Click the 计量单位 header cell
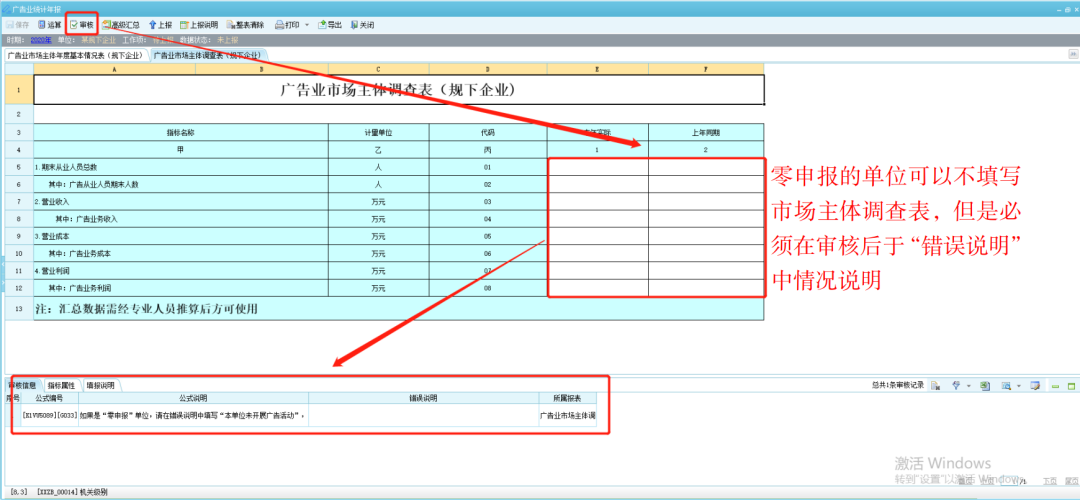Viewport: 1080px width, 500px height. [378, 132]
